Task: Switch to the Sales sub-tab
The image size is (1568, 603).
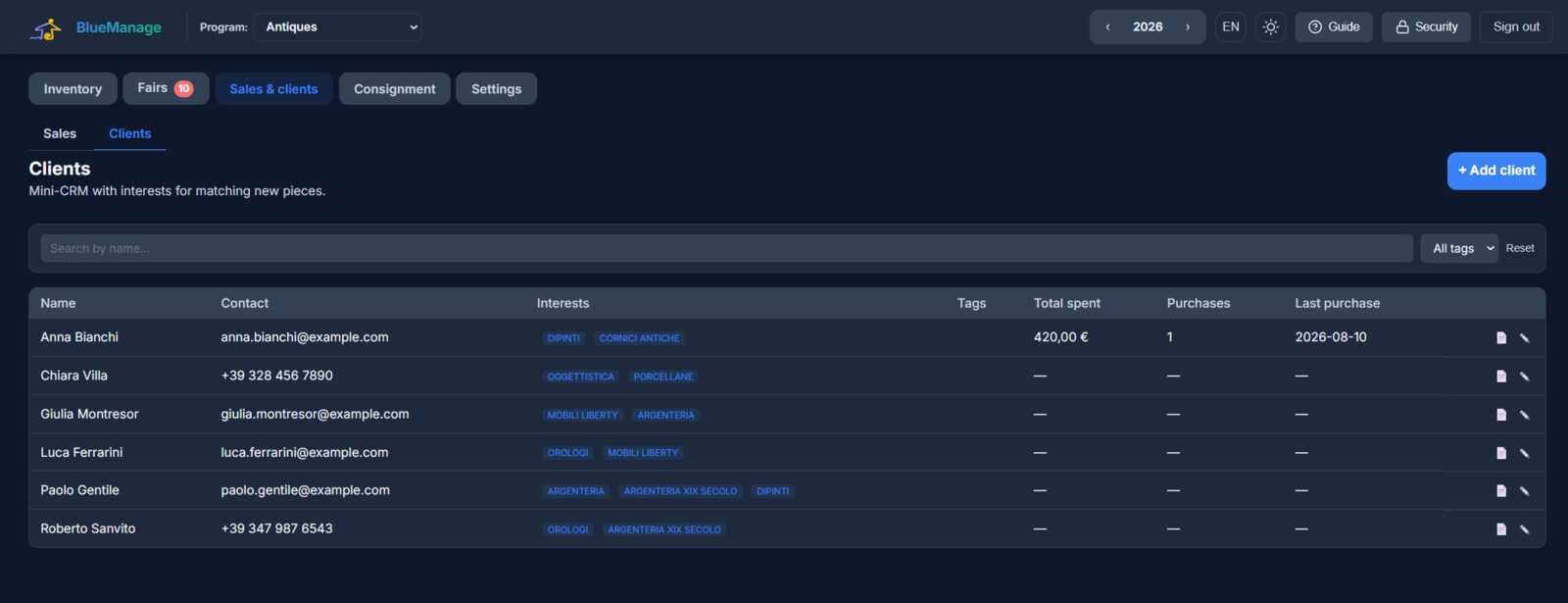Action: pos(60,133)
